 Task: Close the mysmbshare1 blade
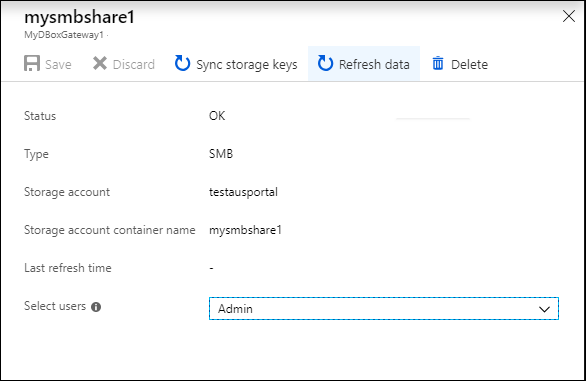(569, 16)
